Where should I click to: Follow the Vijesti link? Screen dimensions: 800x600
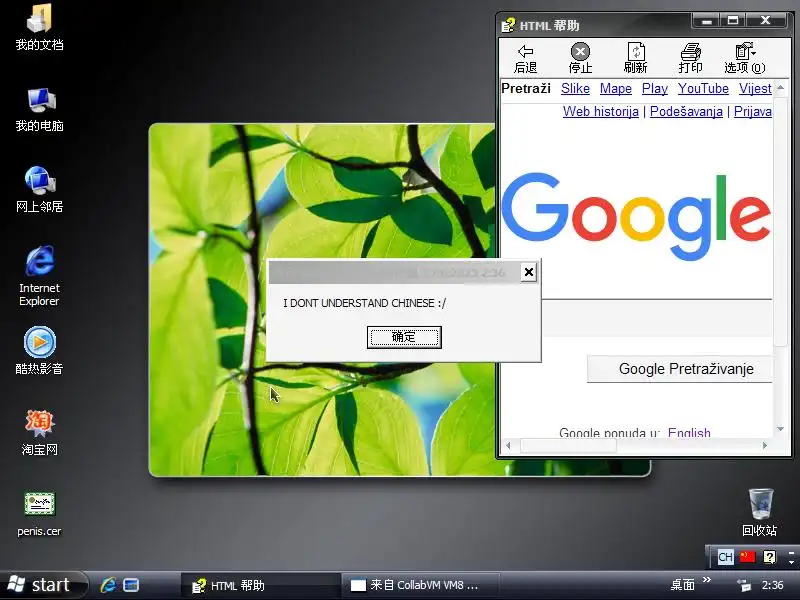point(755,88)
